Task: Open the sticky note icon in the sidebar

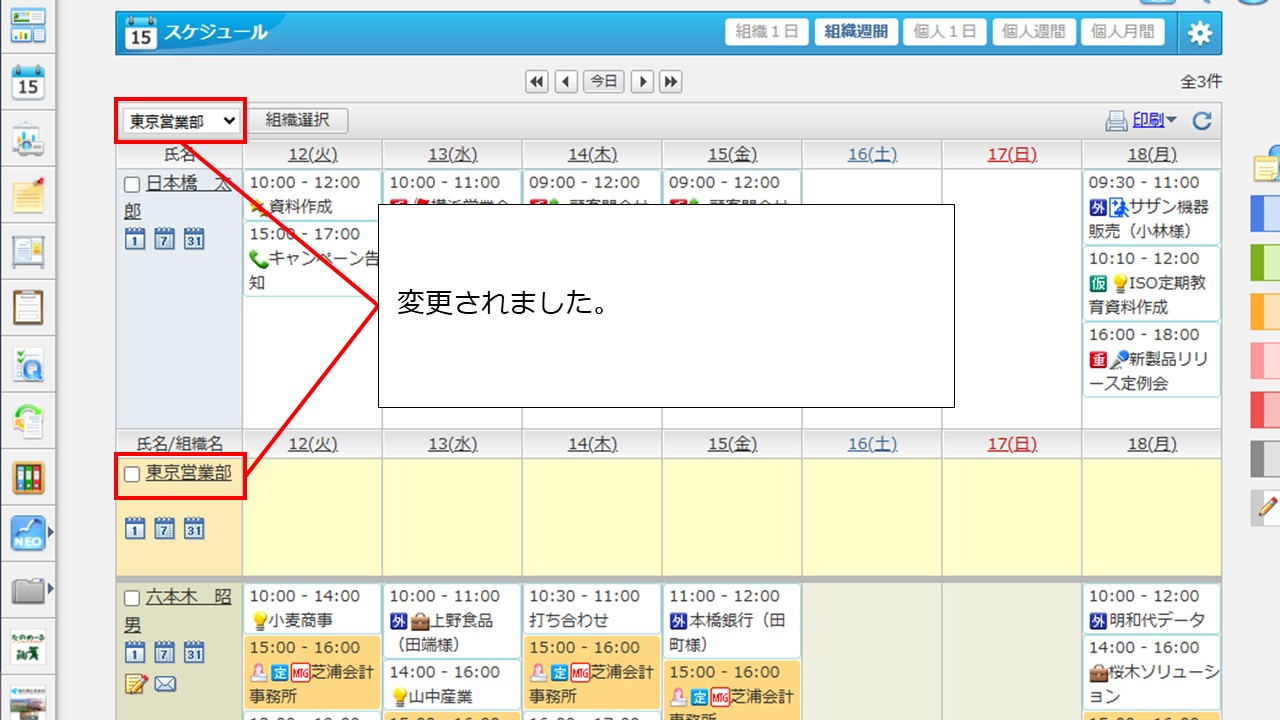Action: 28,195
